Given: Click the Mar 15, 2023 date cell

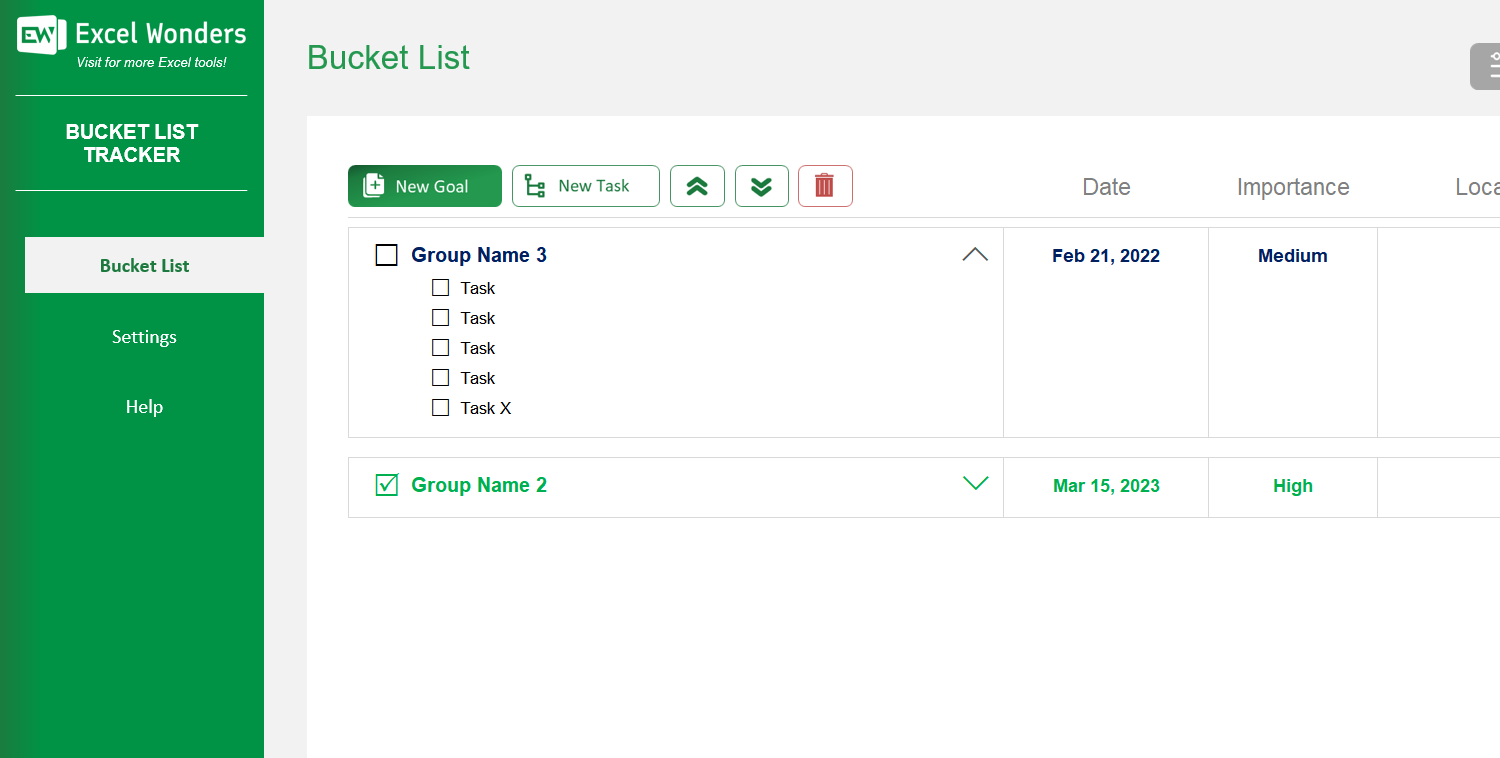Looking at the screenshot, I should pyautogui.click(x=1105, y=486).
